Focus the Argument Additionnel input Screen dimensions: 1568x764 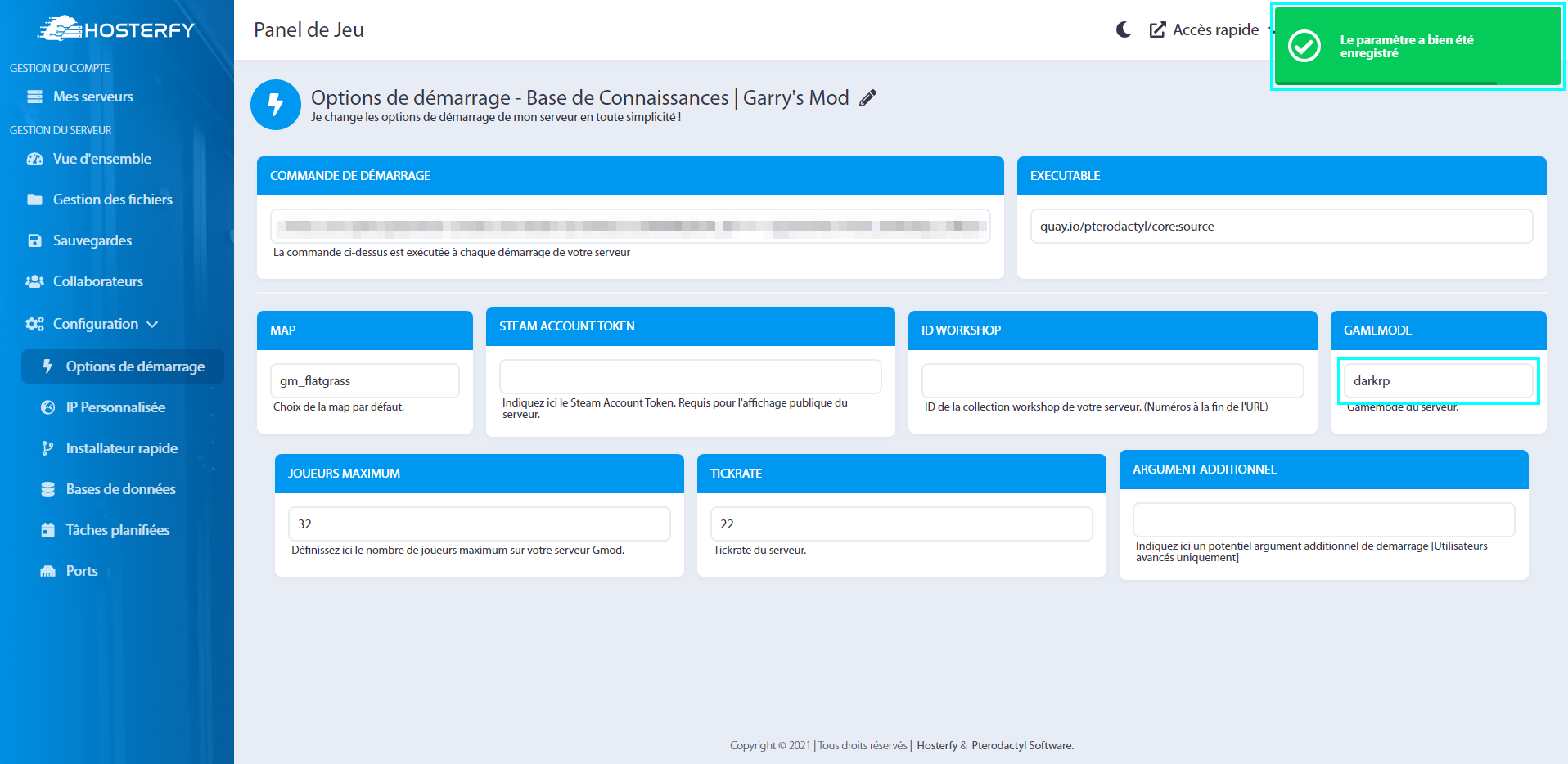[x=1324, y=519]
